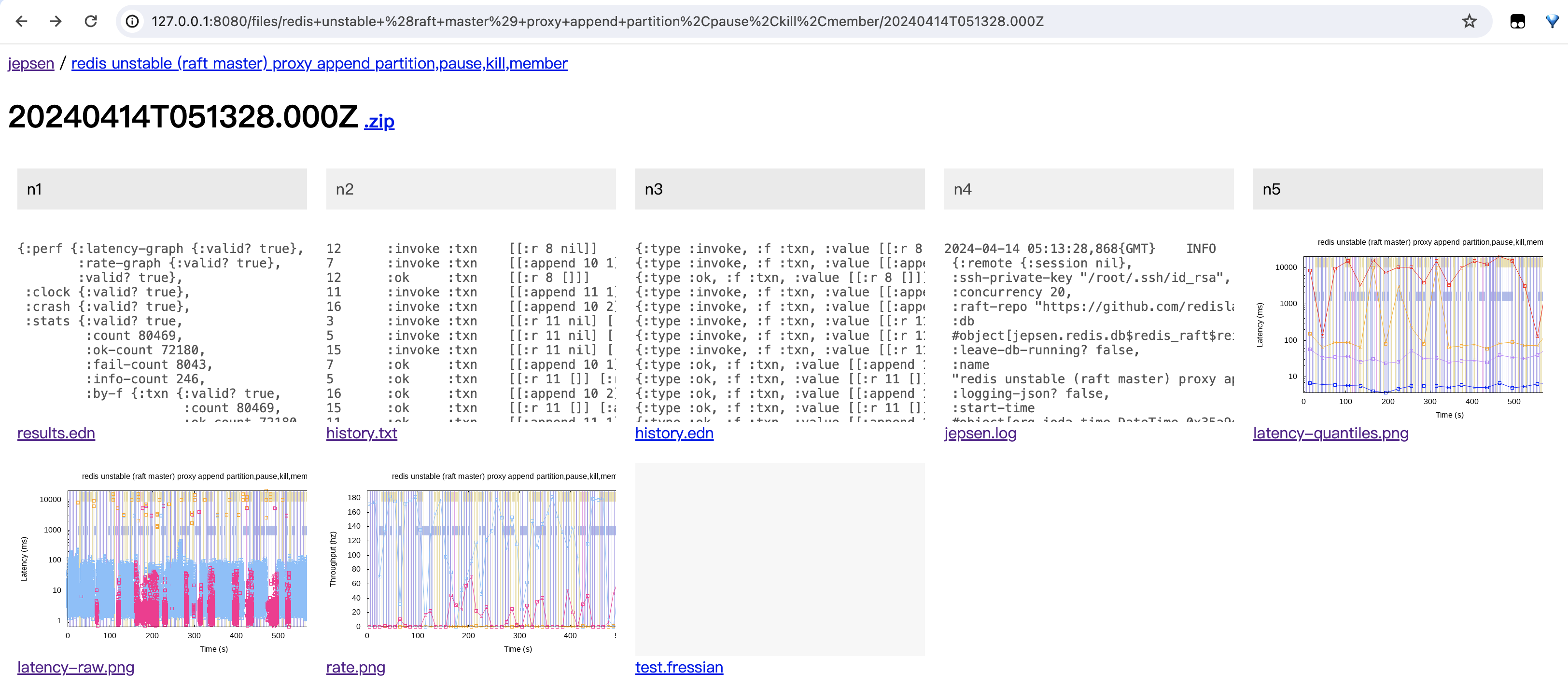This screenshot has height=700, width=1568.
Task: Open the n2 node directory
Action: [471, 189]
